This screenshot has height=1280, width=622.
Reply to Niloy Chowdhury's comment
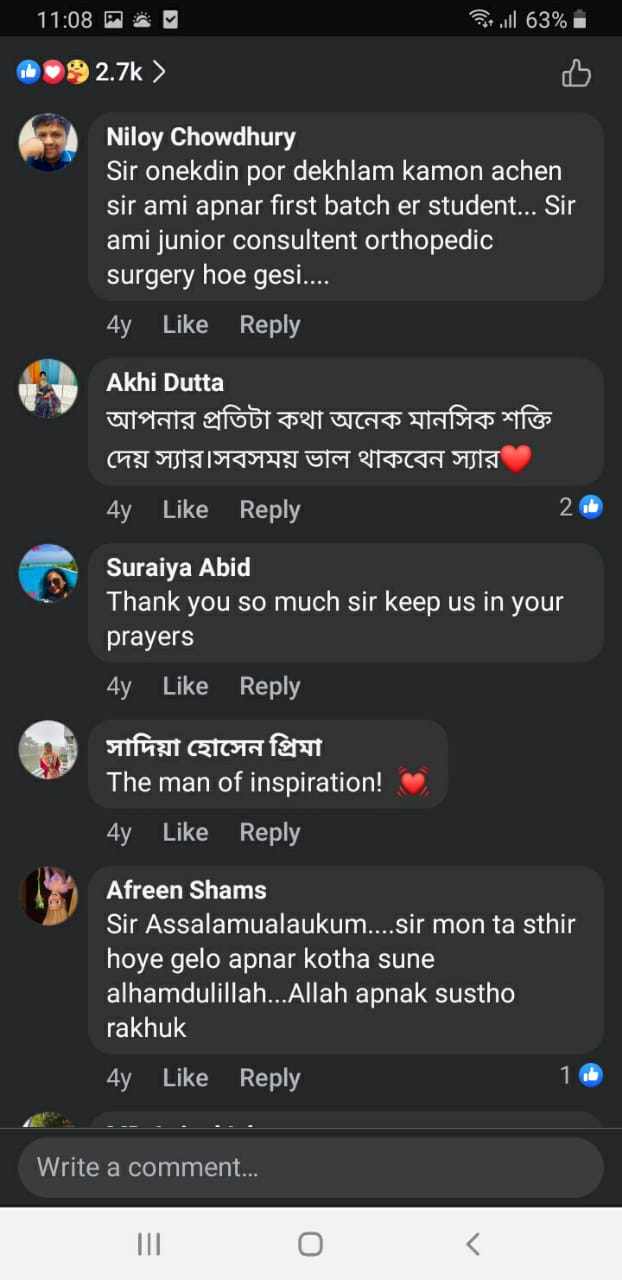click(x=269, y=325)
